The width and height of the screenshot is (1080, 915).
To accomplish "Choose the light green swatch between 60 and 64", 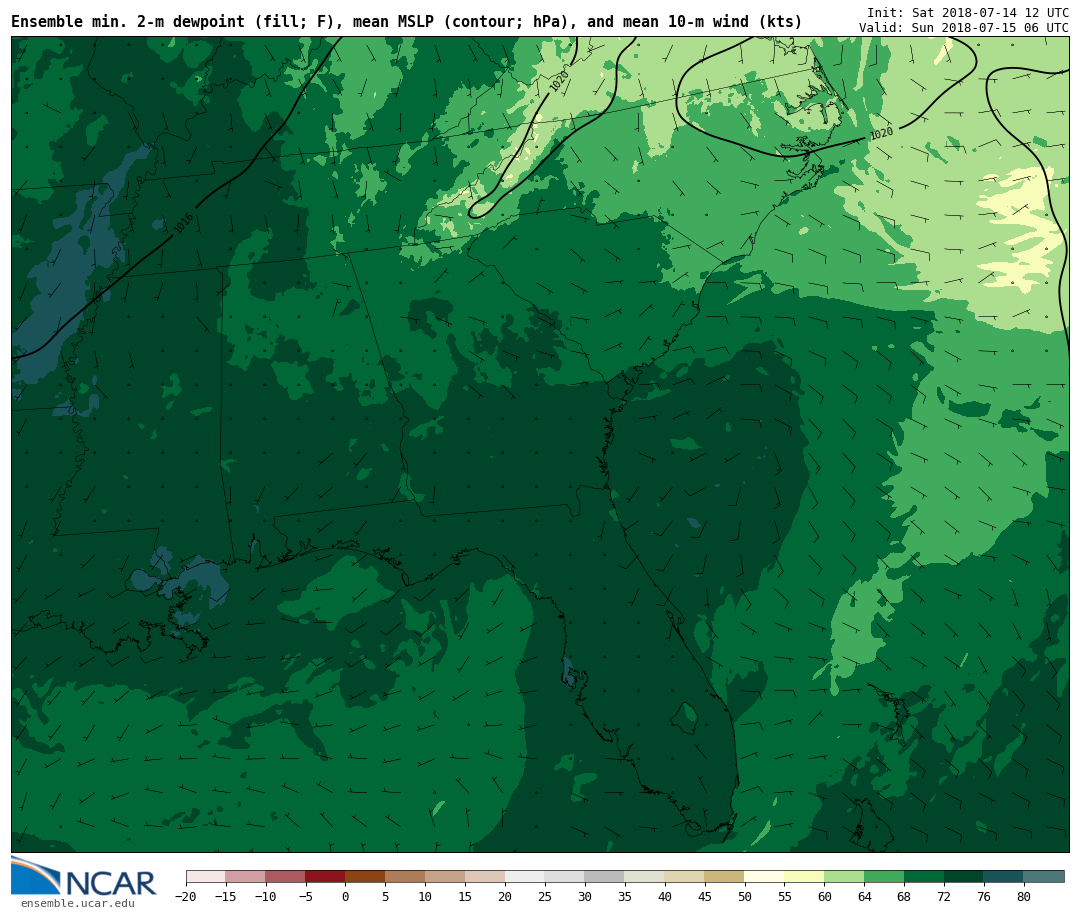I will pos(844,876).
